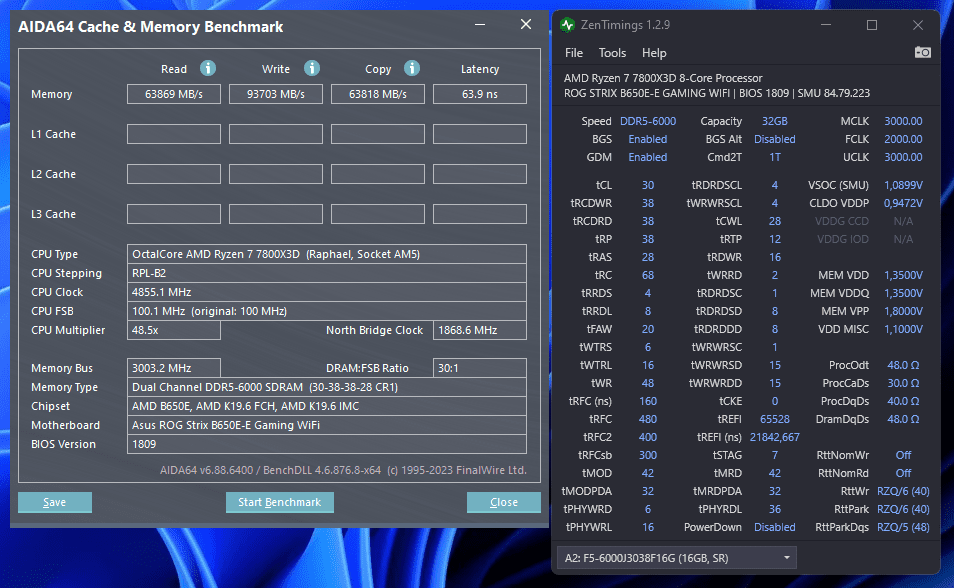
Task: Click the Memory Read 63869 MB/s field
Action: (x=173, y=94)
